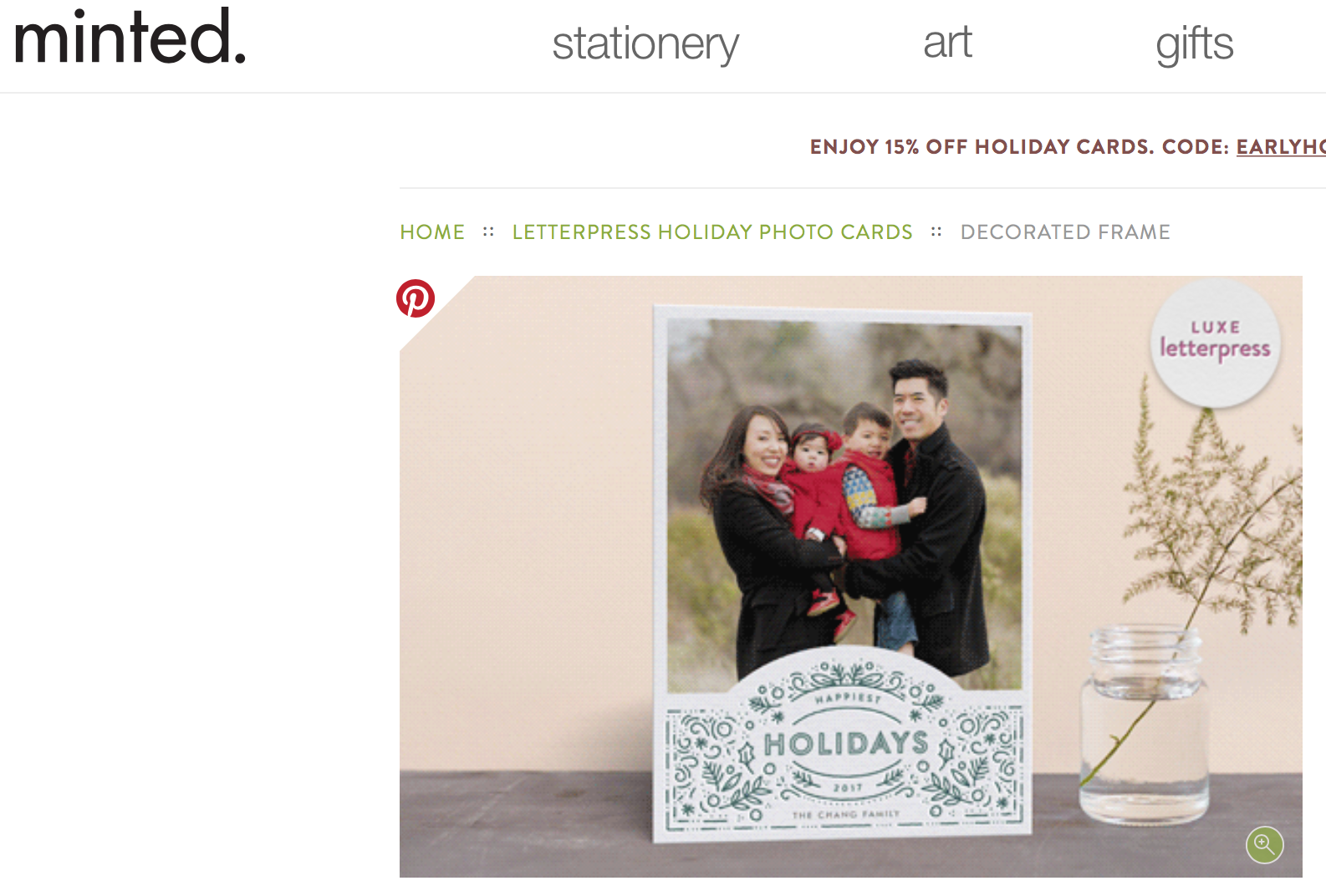The width and height of the screenshot is (1326, 896).
Task: Click the HAPPIEST arch text on card
Action: point(848,696)
